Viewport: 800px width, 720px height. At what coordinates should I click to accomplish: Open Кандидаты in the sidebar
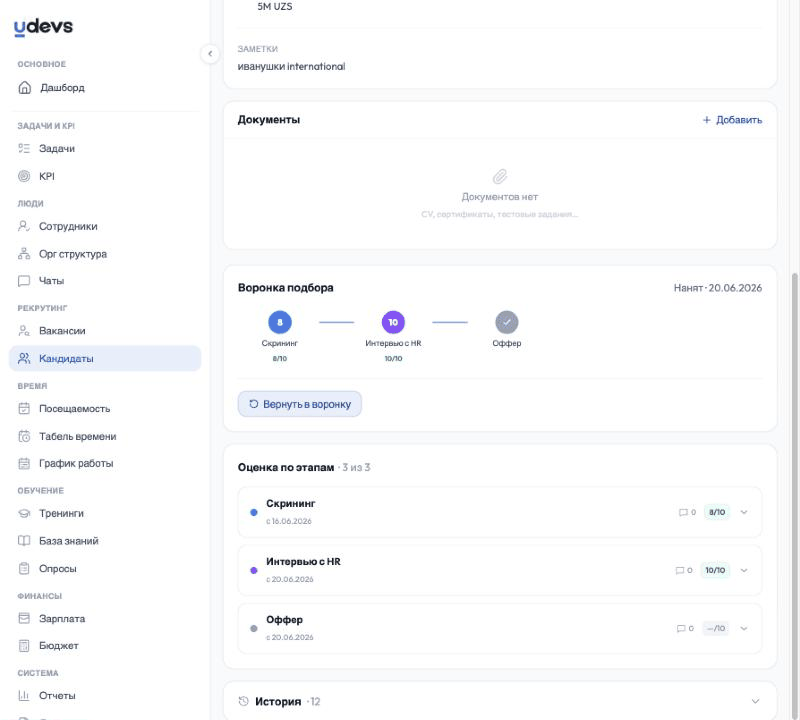click(x=105, y=358)
